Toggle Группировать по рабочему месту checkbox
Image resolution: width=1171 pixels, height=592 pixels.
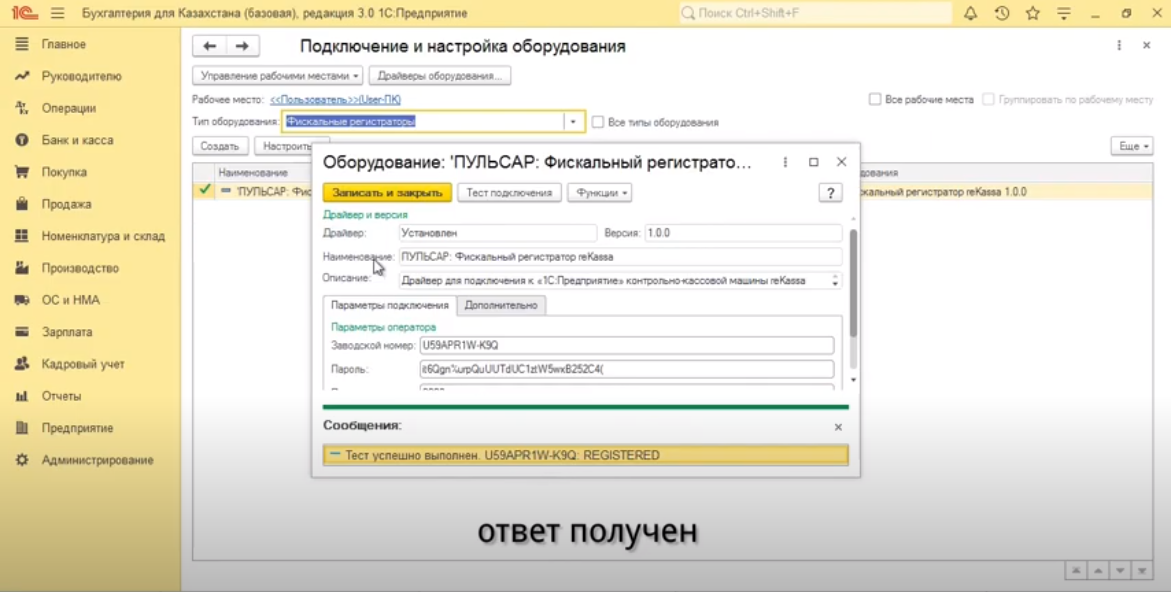pos(988,99)
